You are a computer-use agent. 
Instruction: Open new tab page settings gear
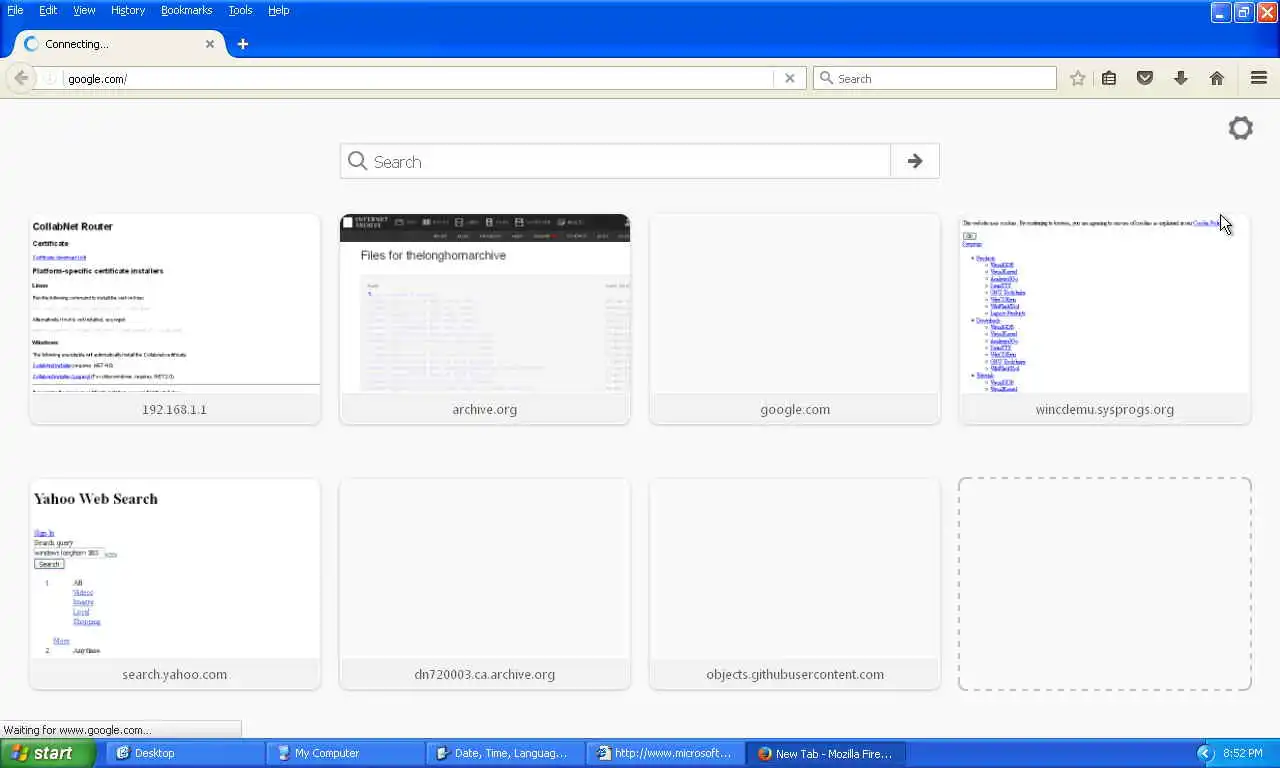1241,128
